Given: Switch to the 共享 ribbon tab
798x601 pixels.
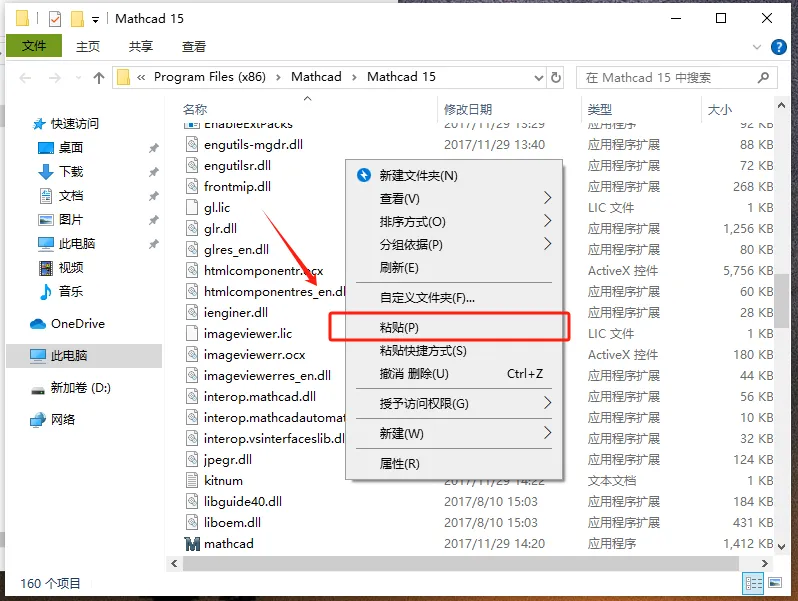Looking at the screenshot, I should tap(140, 46).
